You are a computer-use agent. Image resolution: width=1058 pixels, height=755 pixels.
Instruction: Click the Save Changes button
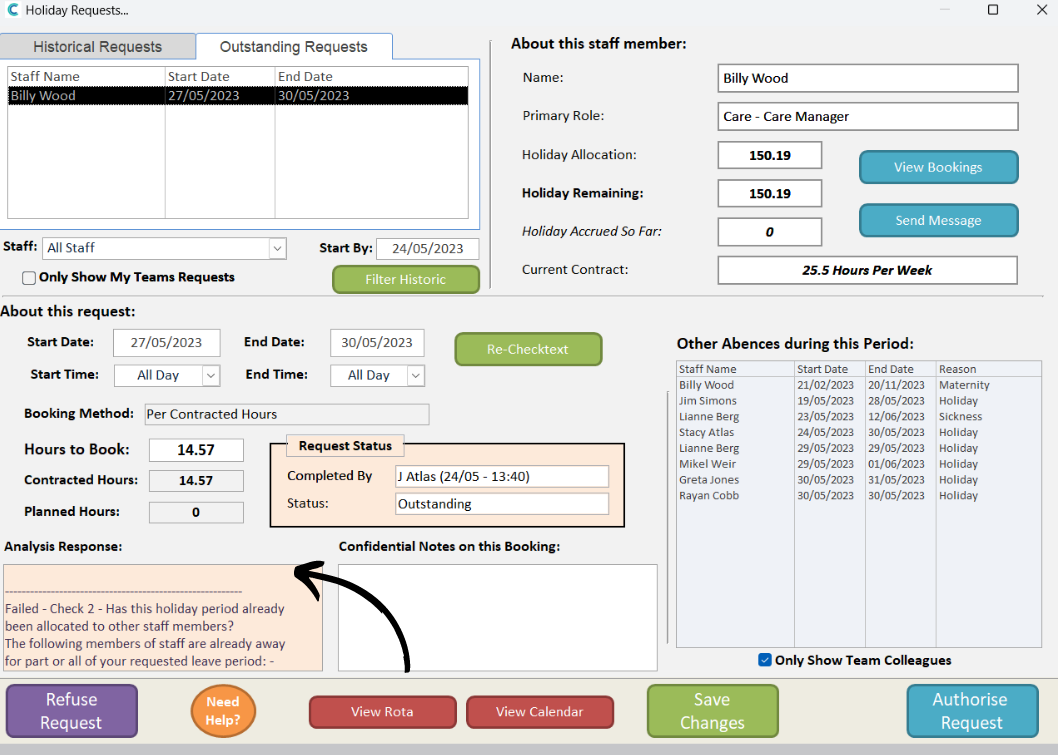712,711
